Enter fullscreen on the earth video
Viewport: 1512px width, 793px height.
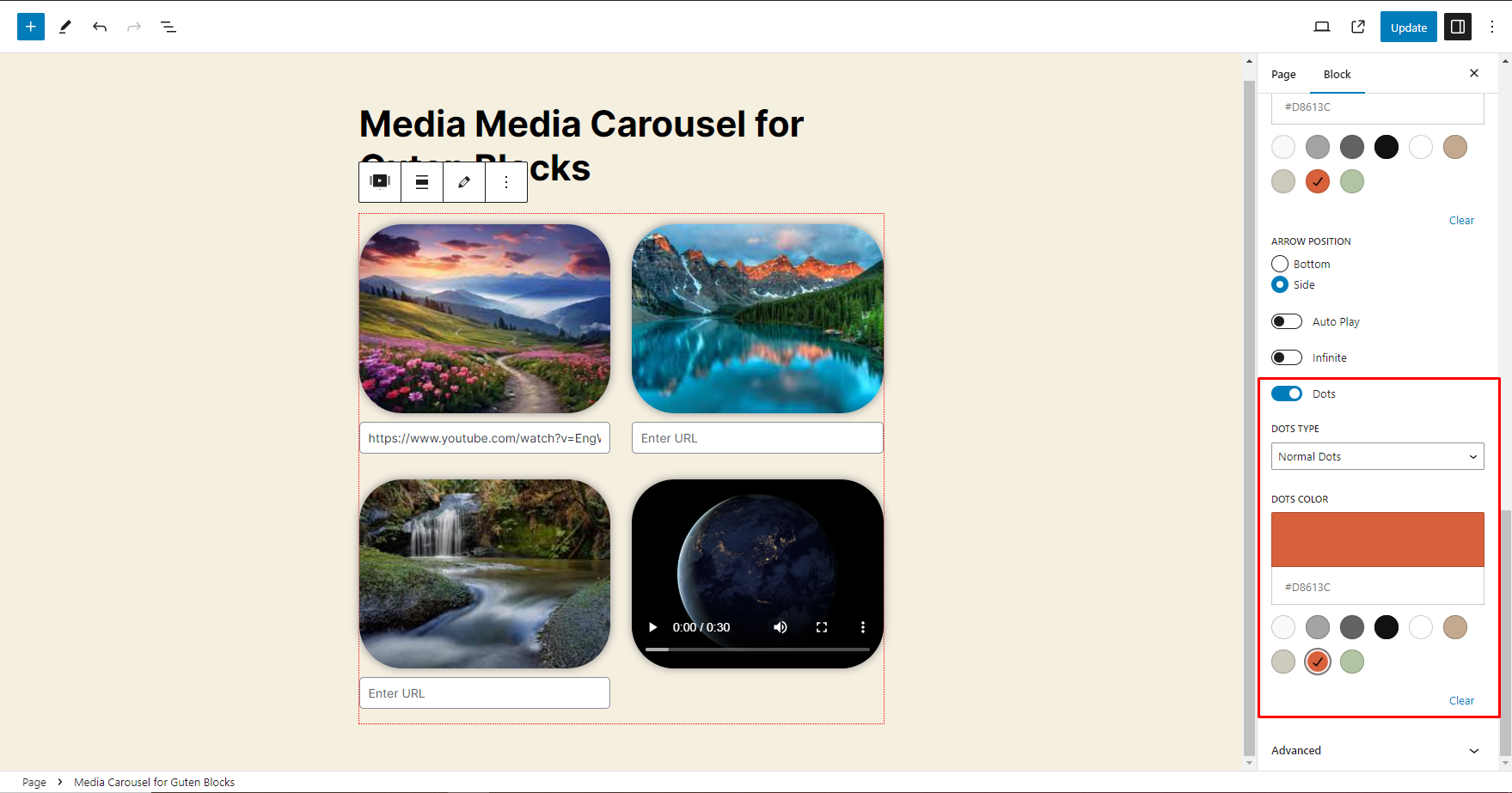(x=822, y=627)
